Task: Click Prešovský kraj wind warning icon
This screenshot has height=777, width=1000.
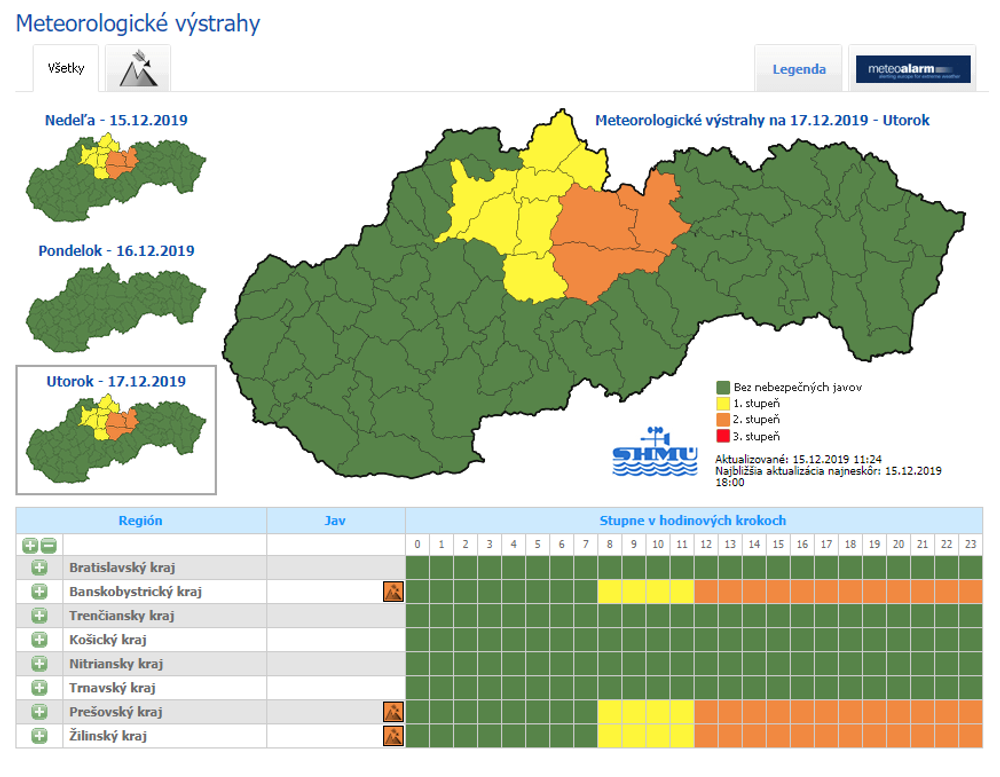Action: point(393,712)
